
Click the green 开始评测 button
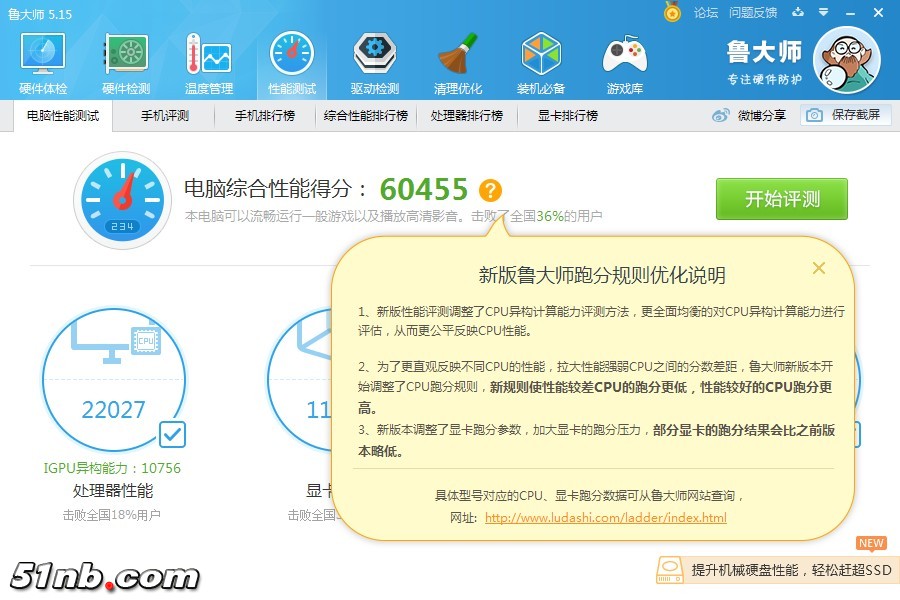click(782, 199)
